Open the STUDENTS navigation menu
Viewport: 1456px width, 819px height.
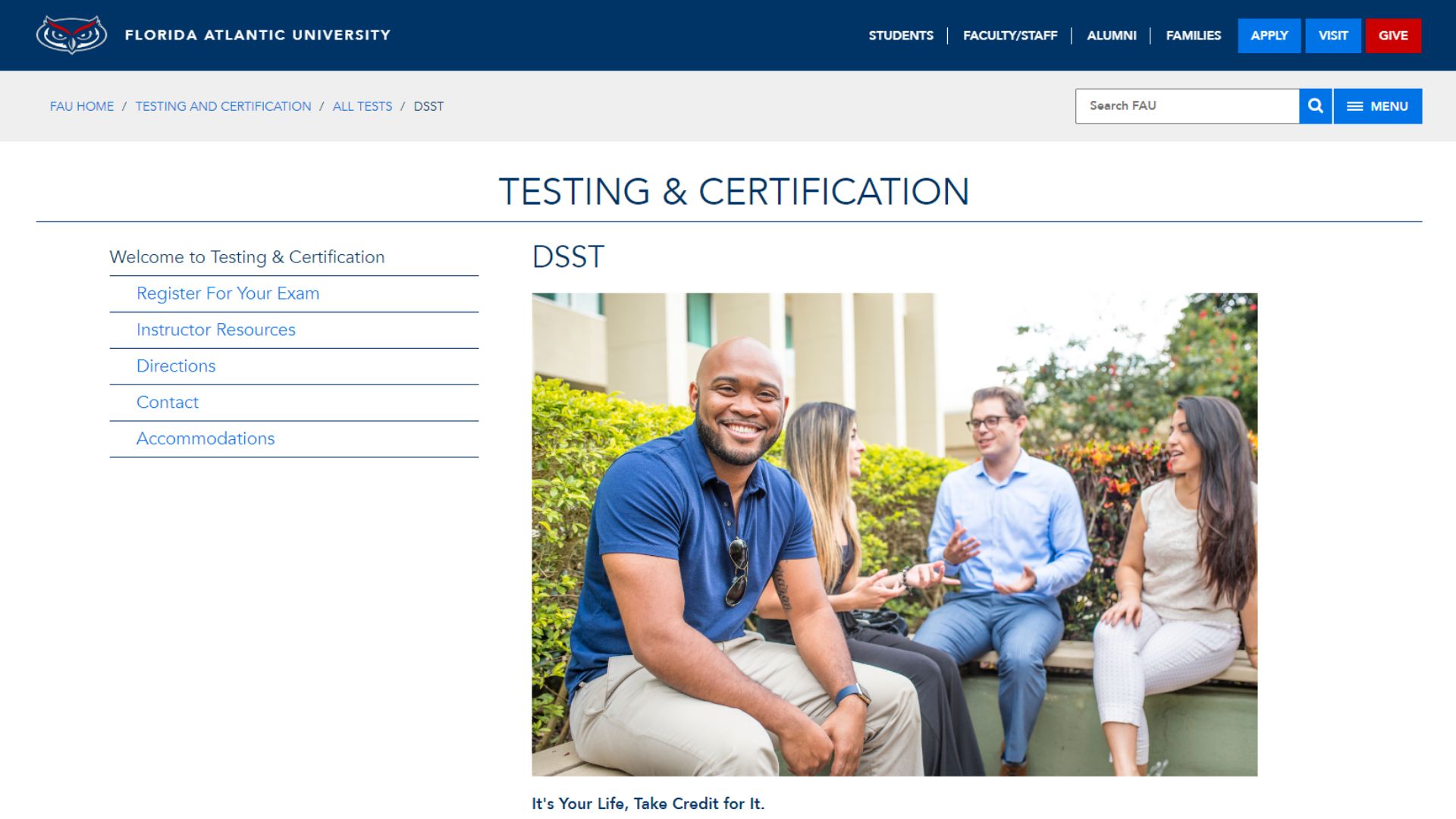click(900, 35)
